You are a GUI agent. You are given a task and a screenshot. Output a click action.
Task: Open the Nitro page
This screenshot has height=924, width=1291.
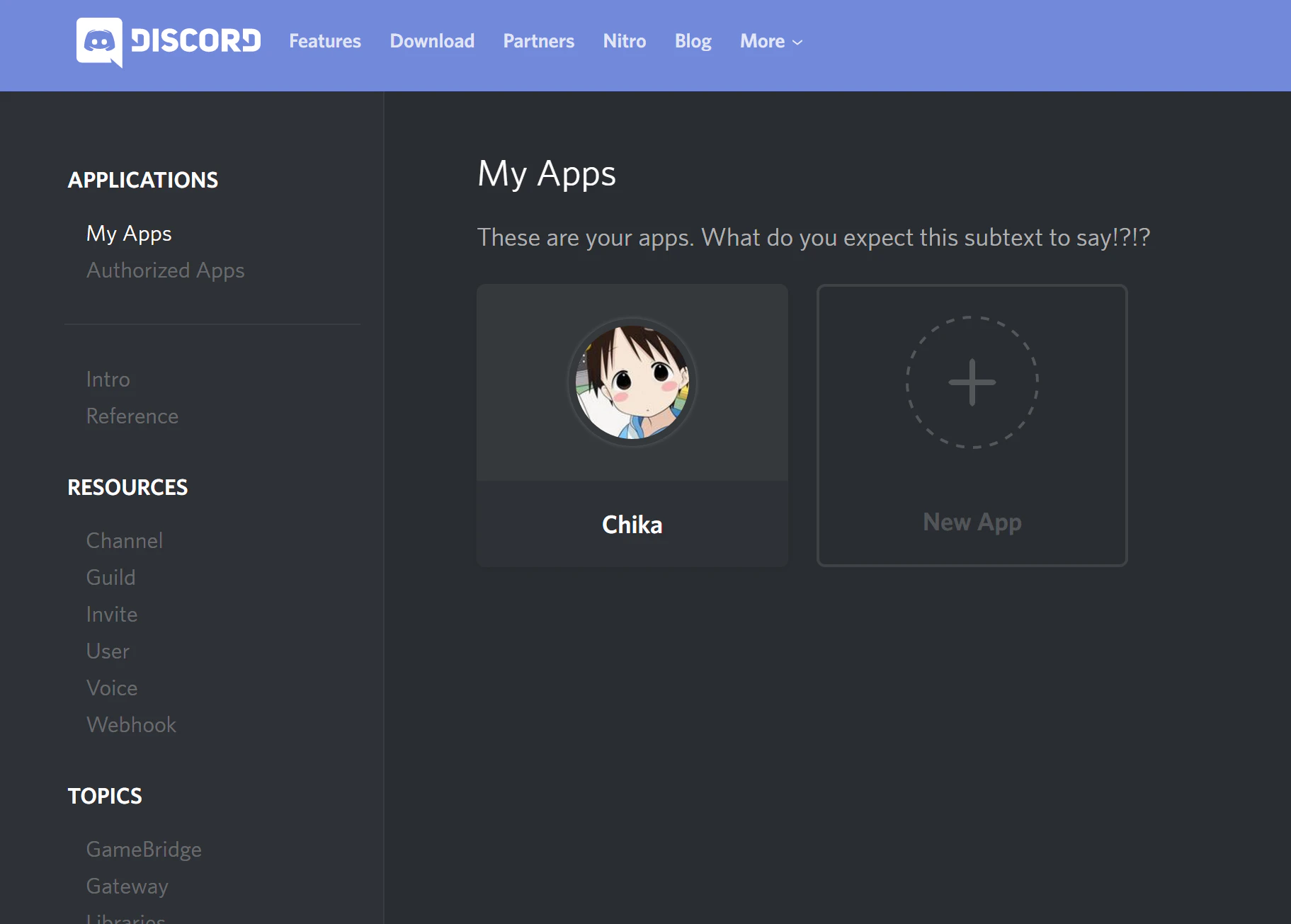[x=625, y=41]
